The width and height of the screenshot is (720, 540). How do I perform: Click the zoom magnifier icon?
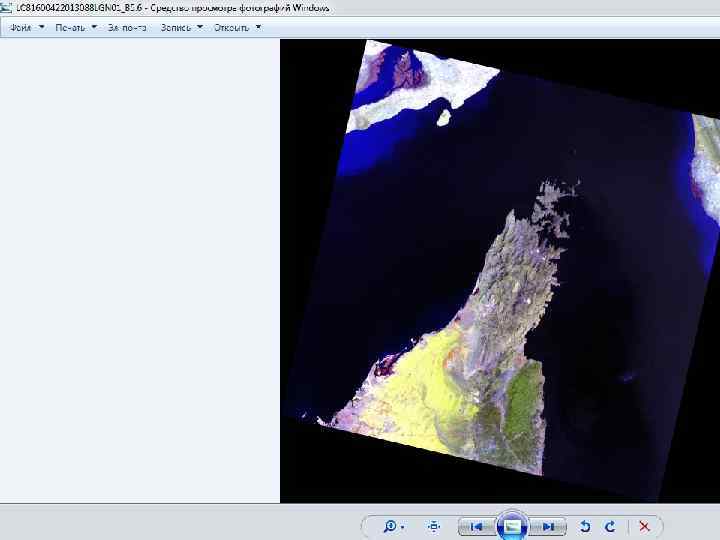pyautogui.click(x=390, y=526)
